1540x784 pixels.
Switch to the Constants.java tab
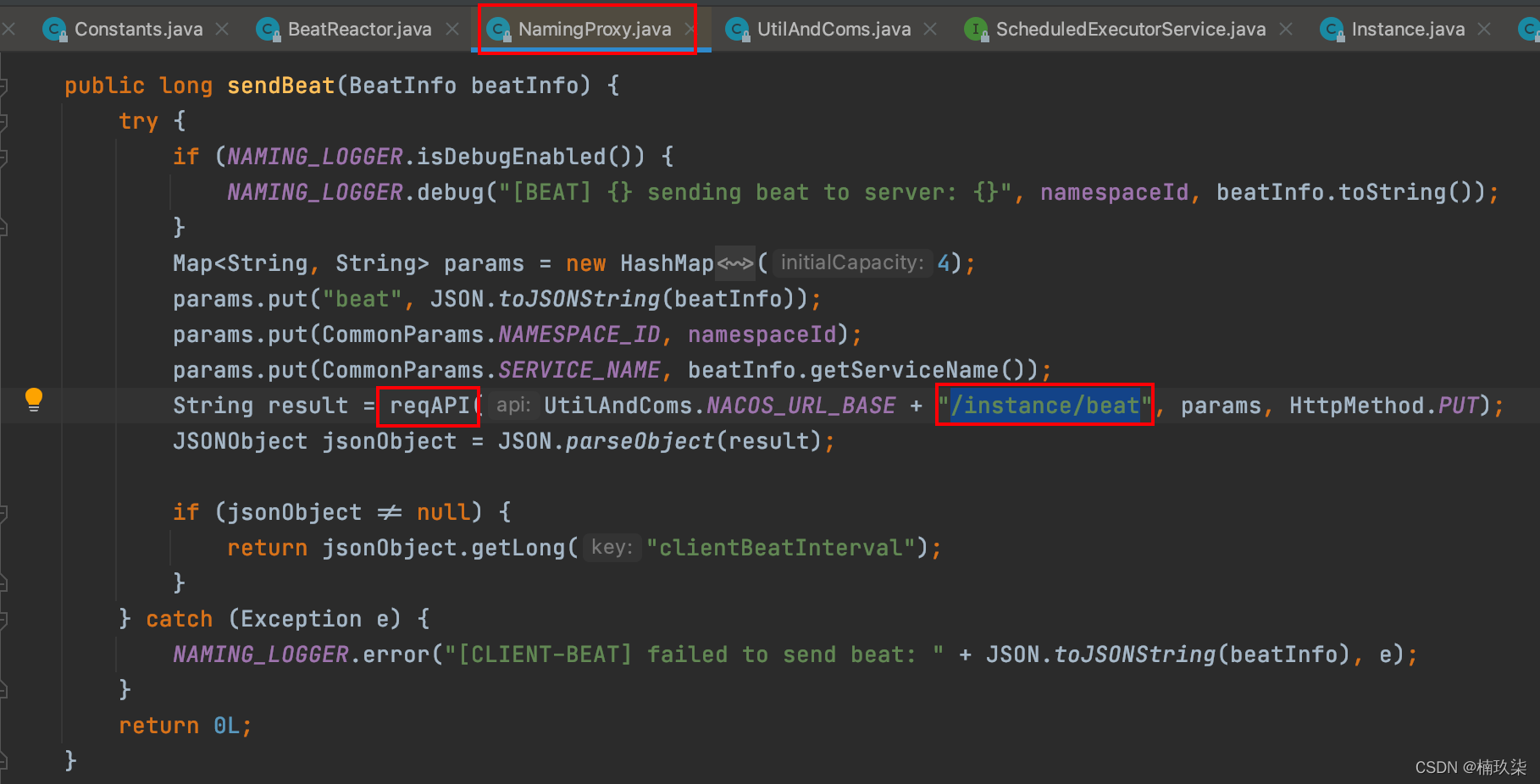(x=139, y=30)
